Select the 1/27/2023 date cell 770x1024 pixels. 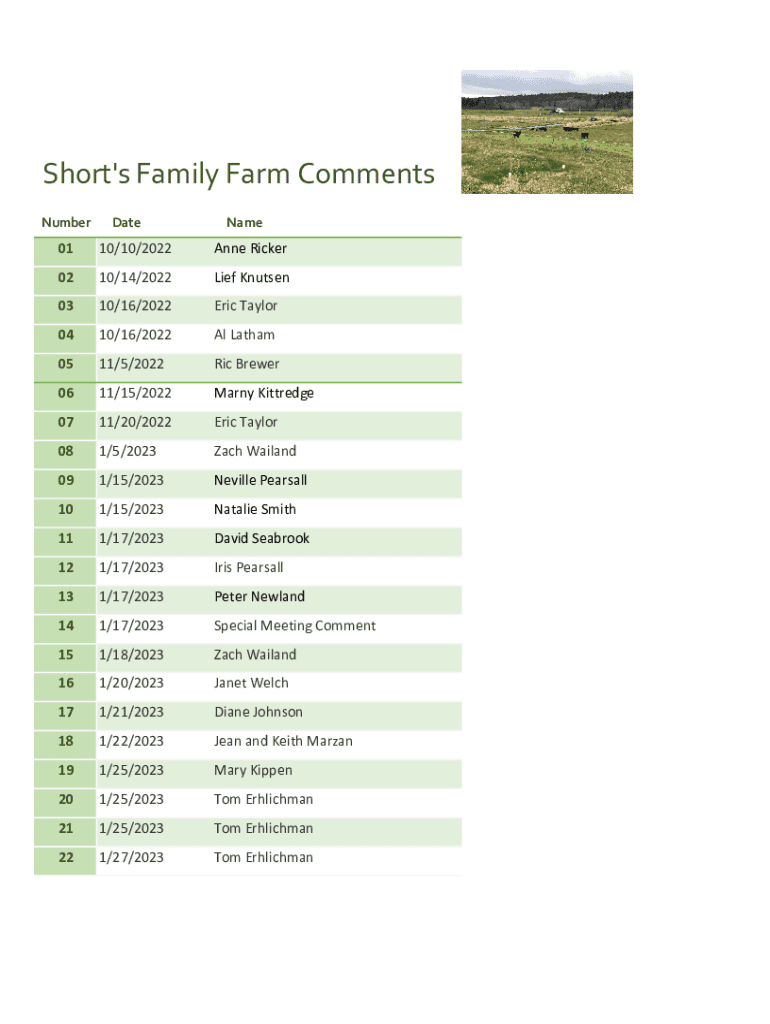[x=131, y=857]
